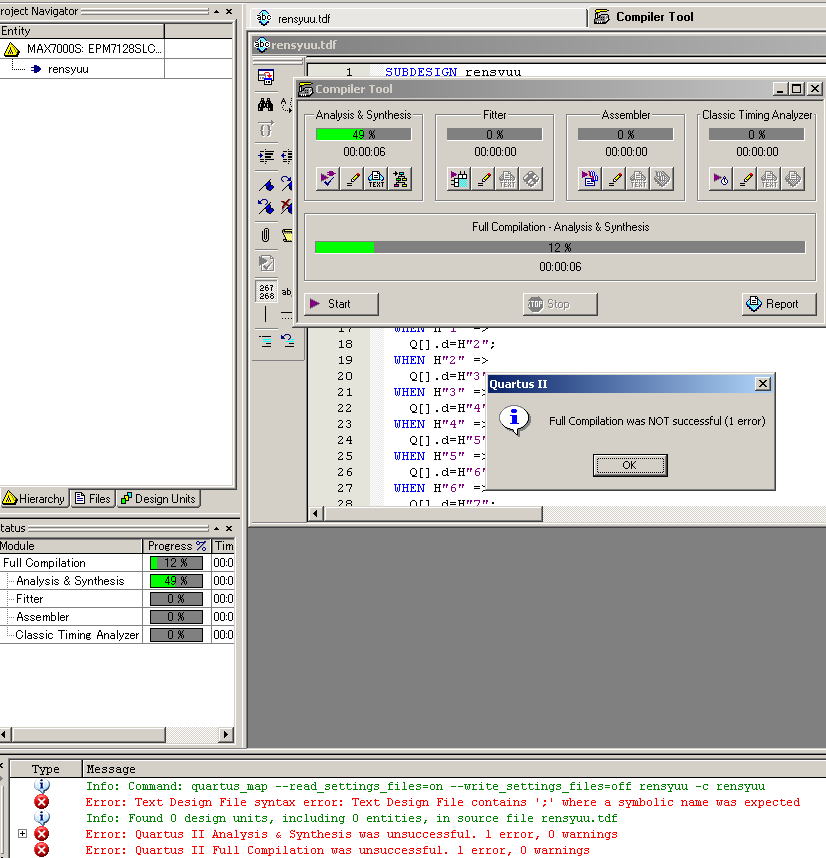The height and width of the screenshot is (858, 826).
Task: Select the Info: Found 0 design units message
Action: [351, 818]
